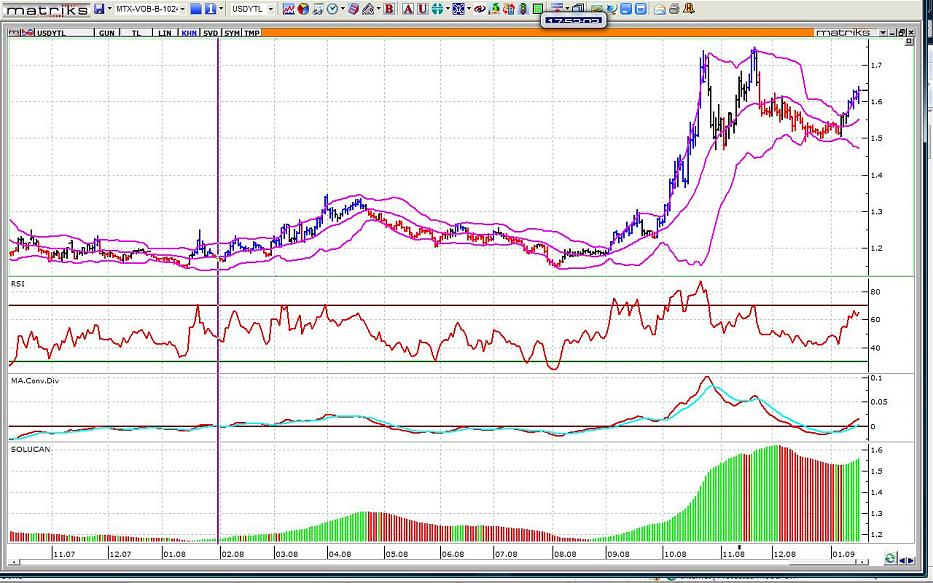Click the red bold B icon
This screenshot has width=933, height=583.
(x=389, y=9)
